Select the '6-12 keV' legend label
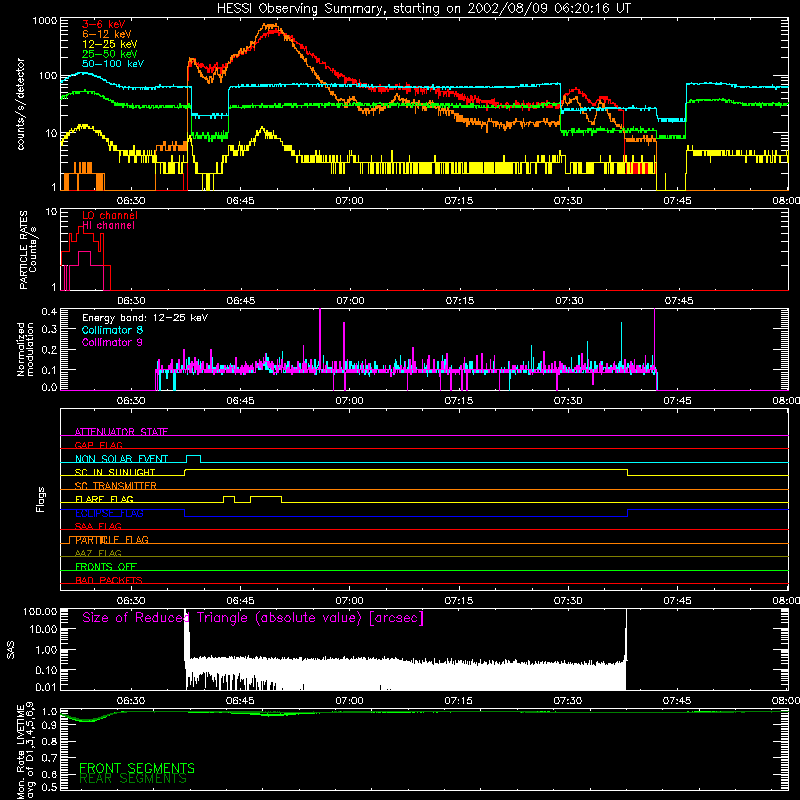800x800 pixels. [107, 34]
